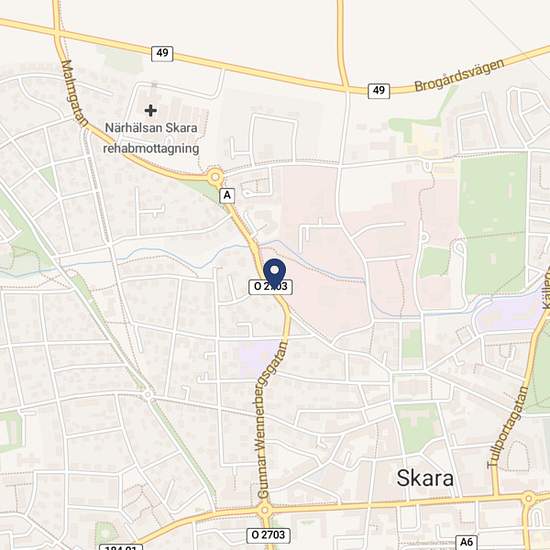Select the large green park area
The width and height of the screenshot is (550, 550).
click(494, 223)
